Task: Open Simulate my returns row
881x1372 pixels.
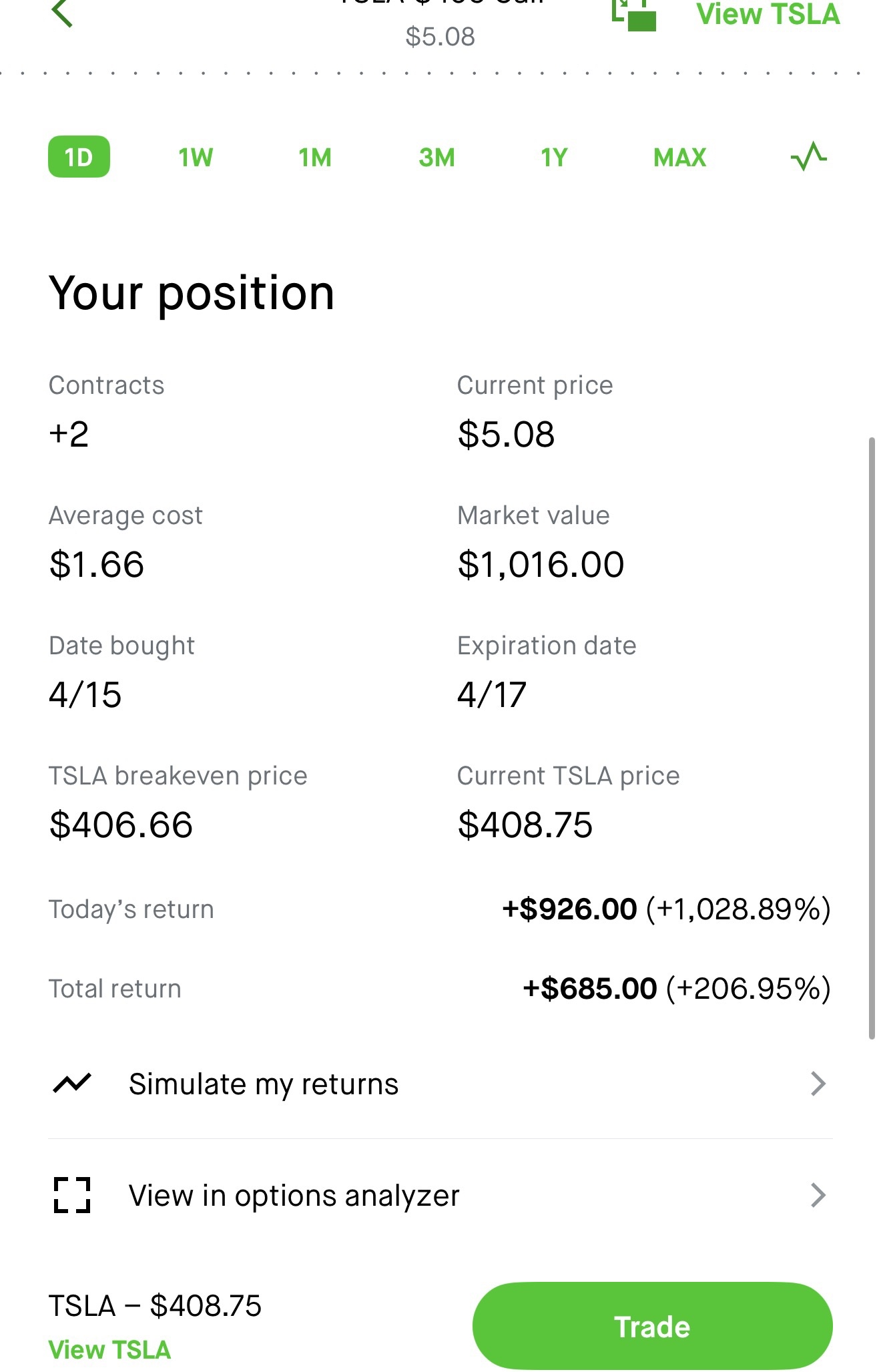Action: pyautogui.click(x=441, y=1084)
